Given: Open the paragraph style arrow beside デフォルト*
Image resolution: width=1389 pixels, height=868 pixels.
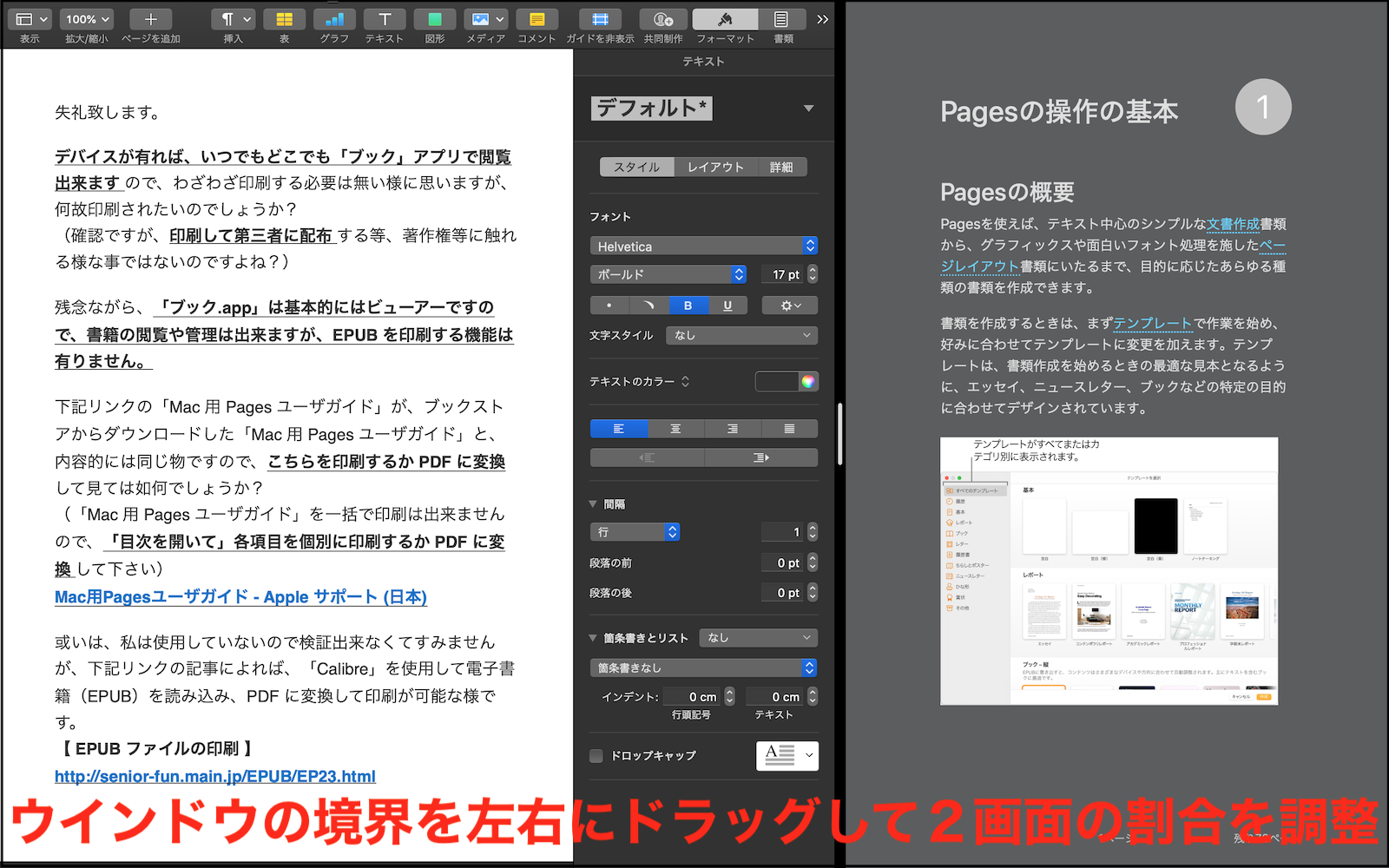Looking at the screenshot, I should (808, 108).
